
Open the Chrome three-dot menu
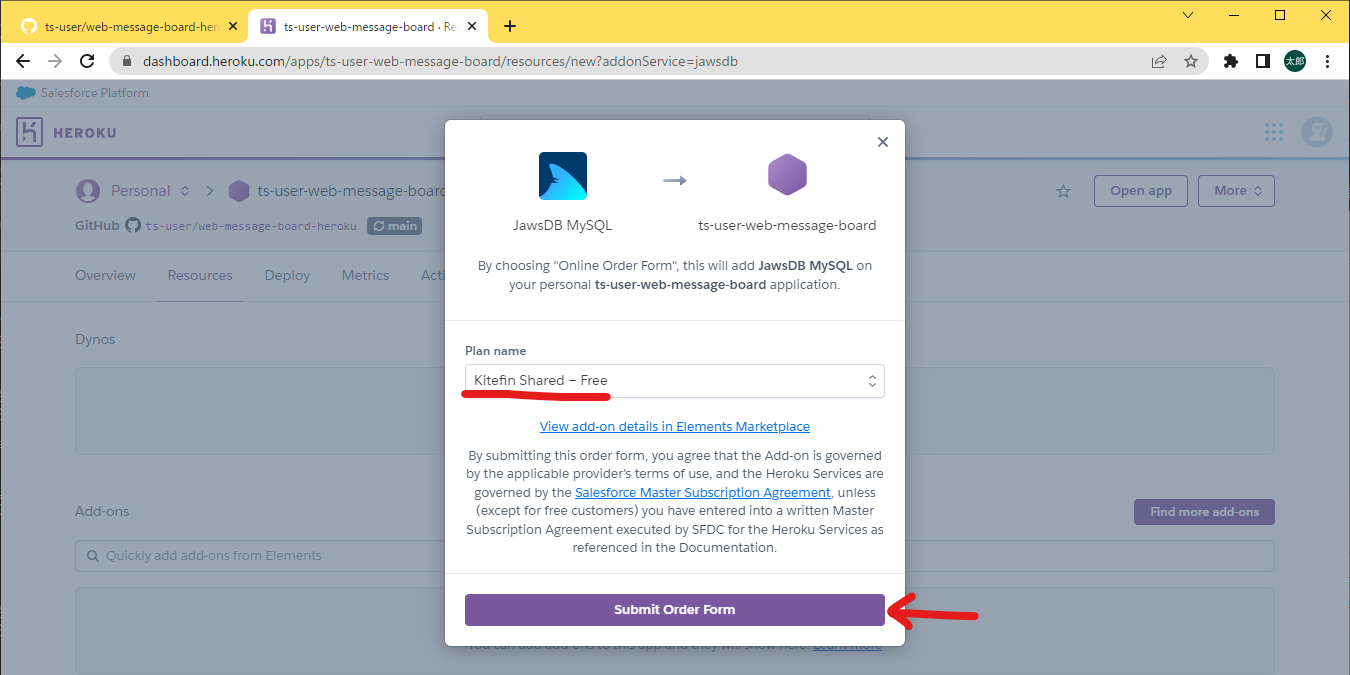click(1327, 61)
